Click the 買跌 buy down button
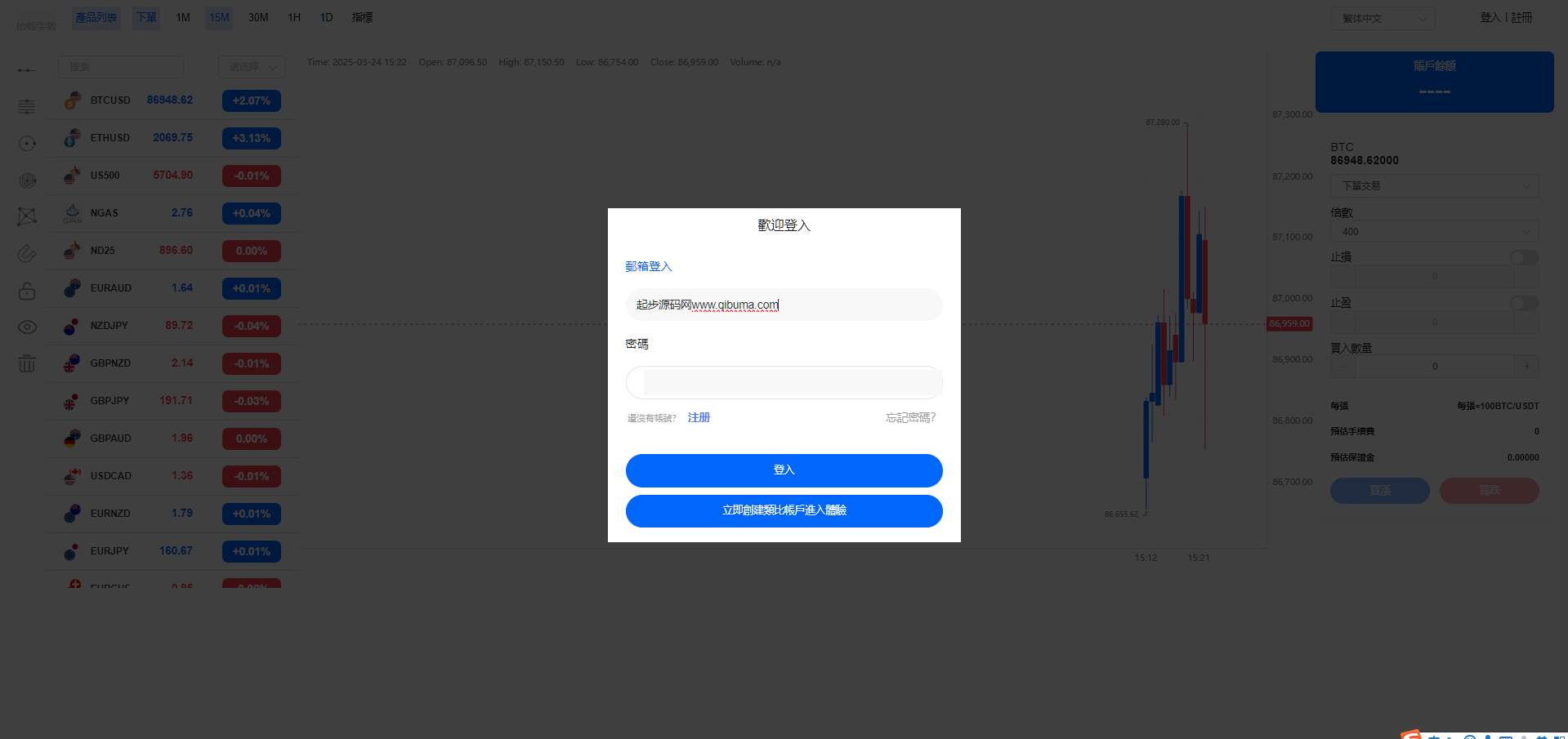The height and width of the screenshot is (739, 1568). click(1489, 491)
